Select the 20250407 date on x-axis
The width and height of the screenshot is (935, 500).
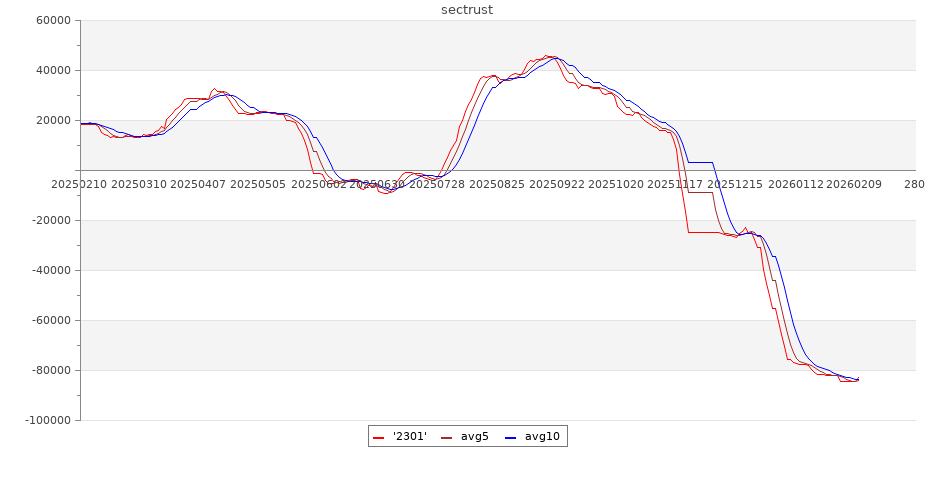[197, 185]
